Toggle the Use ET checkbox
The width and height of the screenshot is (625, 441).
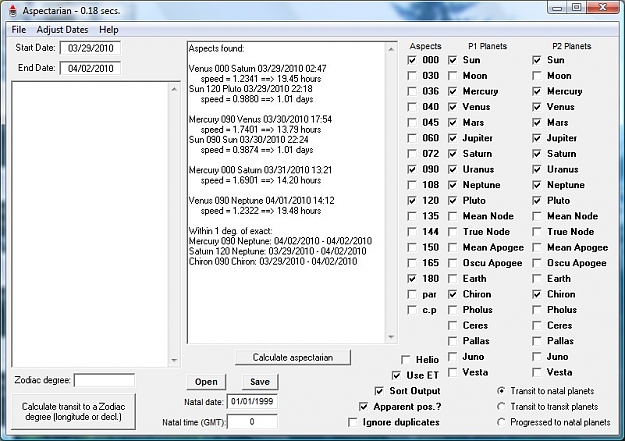coord(396,376)
